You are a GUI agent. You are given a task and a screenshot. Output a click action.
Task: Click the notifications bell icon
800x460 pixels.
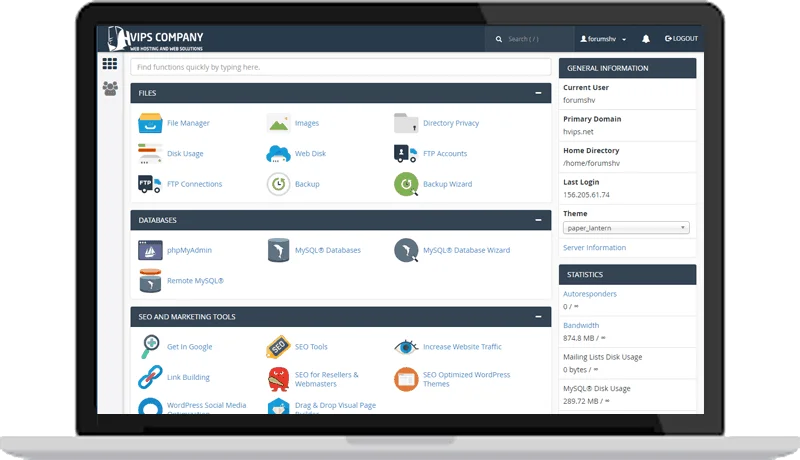[x=646, y=39]
